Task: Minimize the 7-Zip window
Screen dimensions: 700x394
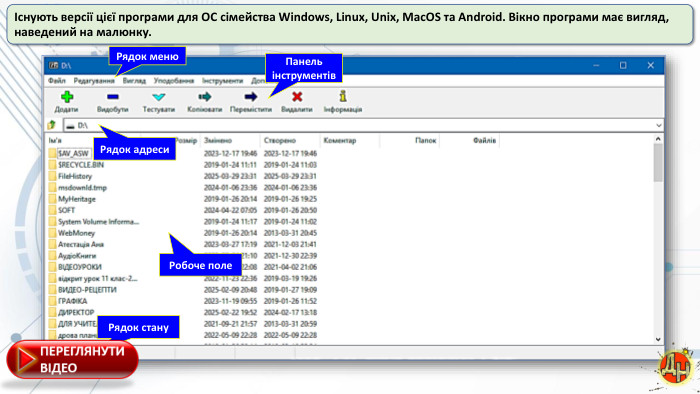Action: pos(596,66)
